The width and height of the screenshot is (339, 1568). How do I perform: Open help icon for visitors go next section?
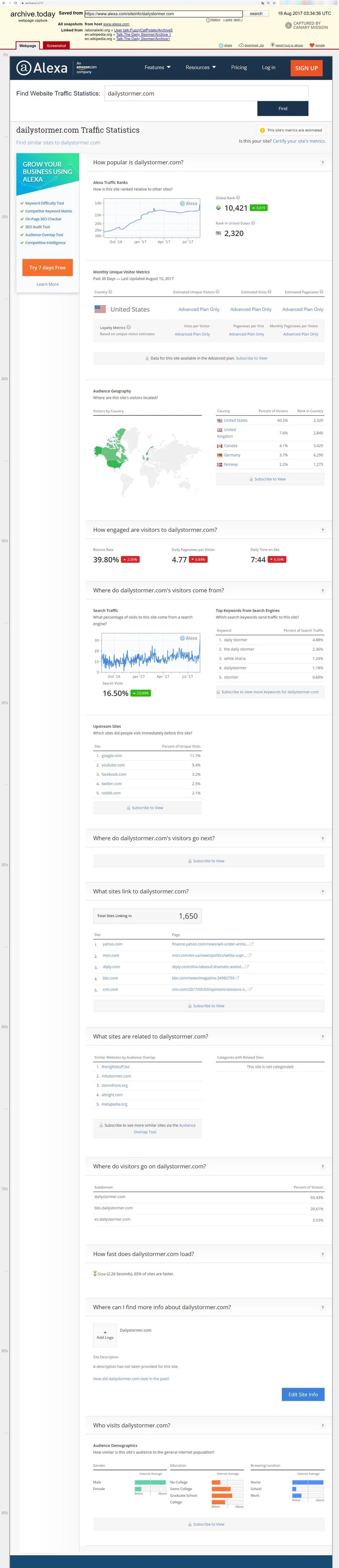pos(322,839)
